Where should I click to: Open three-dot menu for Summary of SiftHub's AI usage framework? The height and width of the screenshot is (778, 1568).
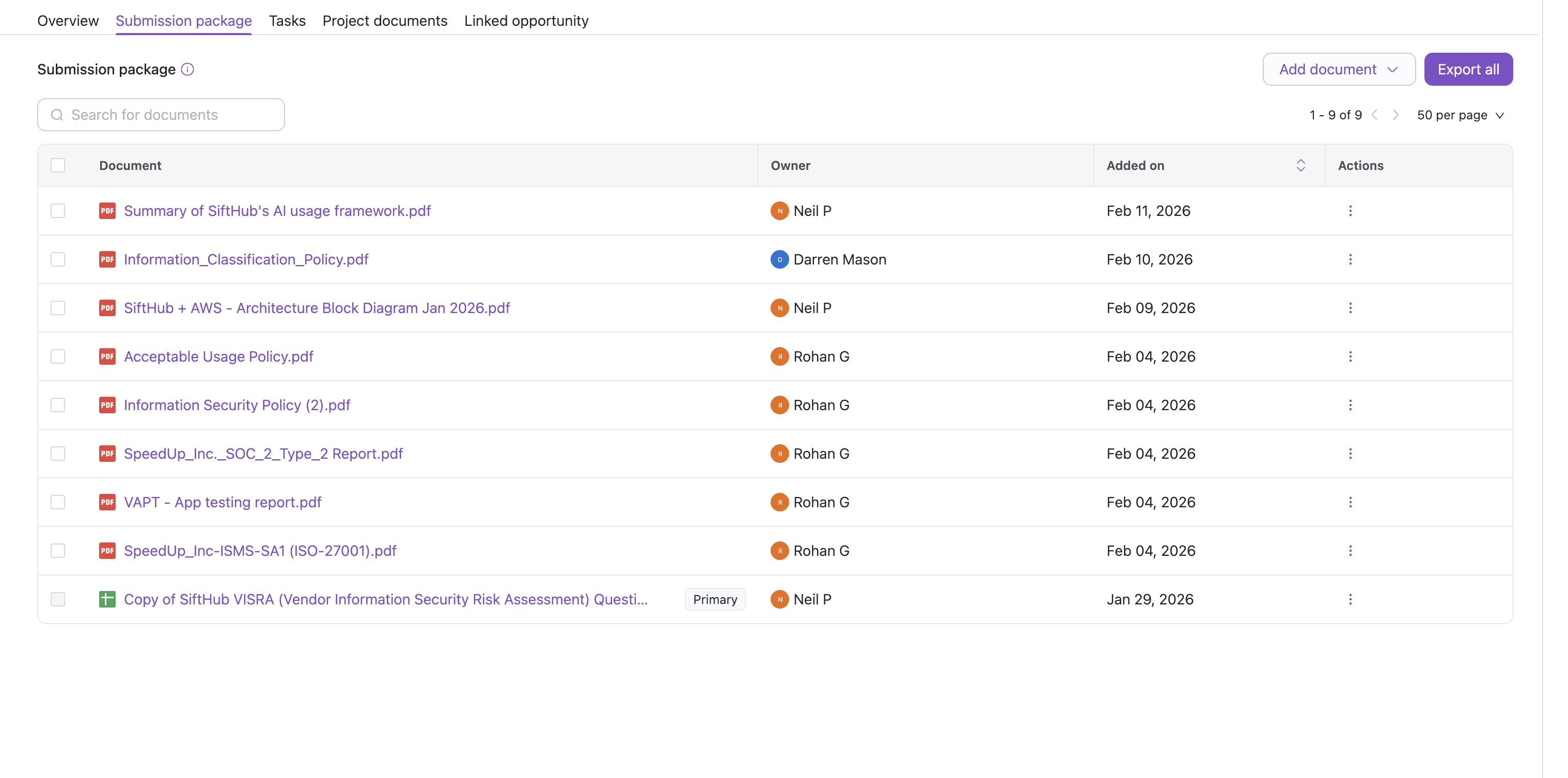coord(1350,211)
